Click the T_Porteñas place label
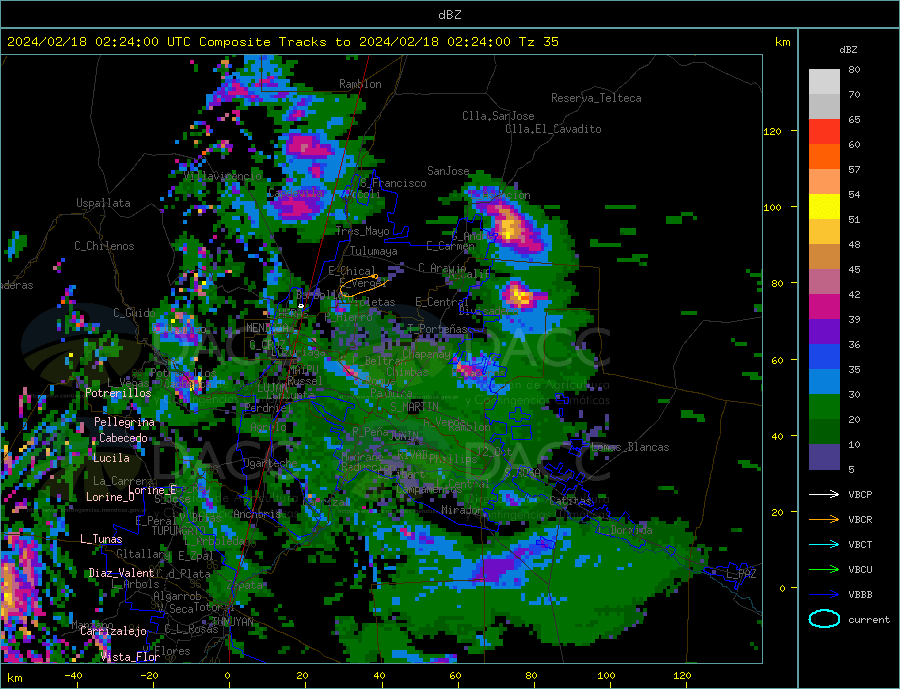This screenshot has height=689, width=900. [x=438, y=329]
